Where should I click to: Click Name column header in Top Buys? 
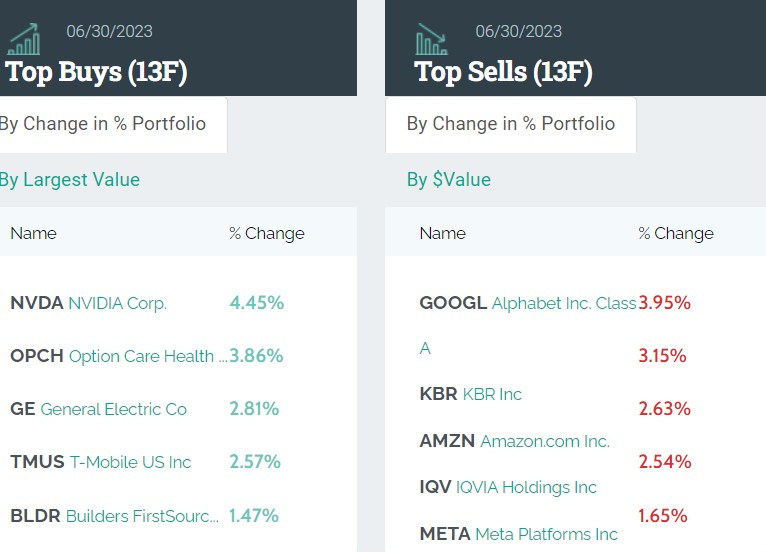(33, 233)
